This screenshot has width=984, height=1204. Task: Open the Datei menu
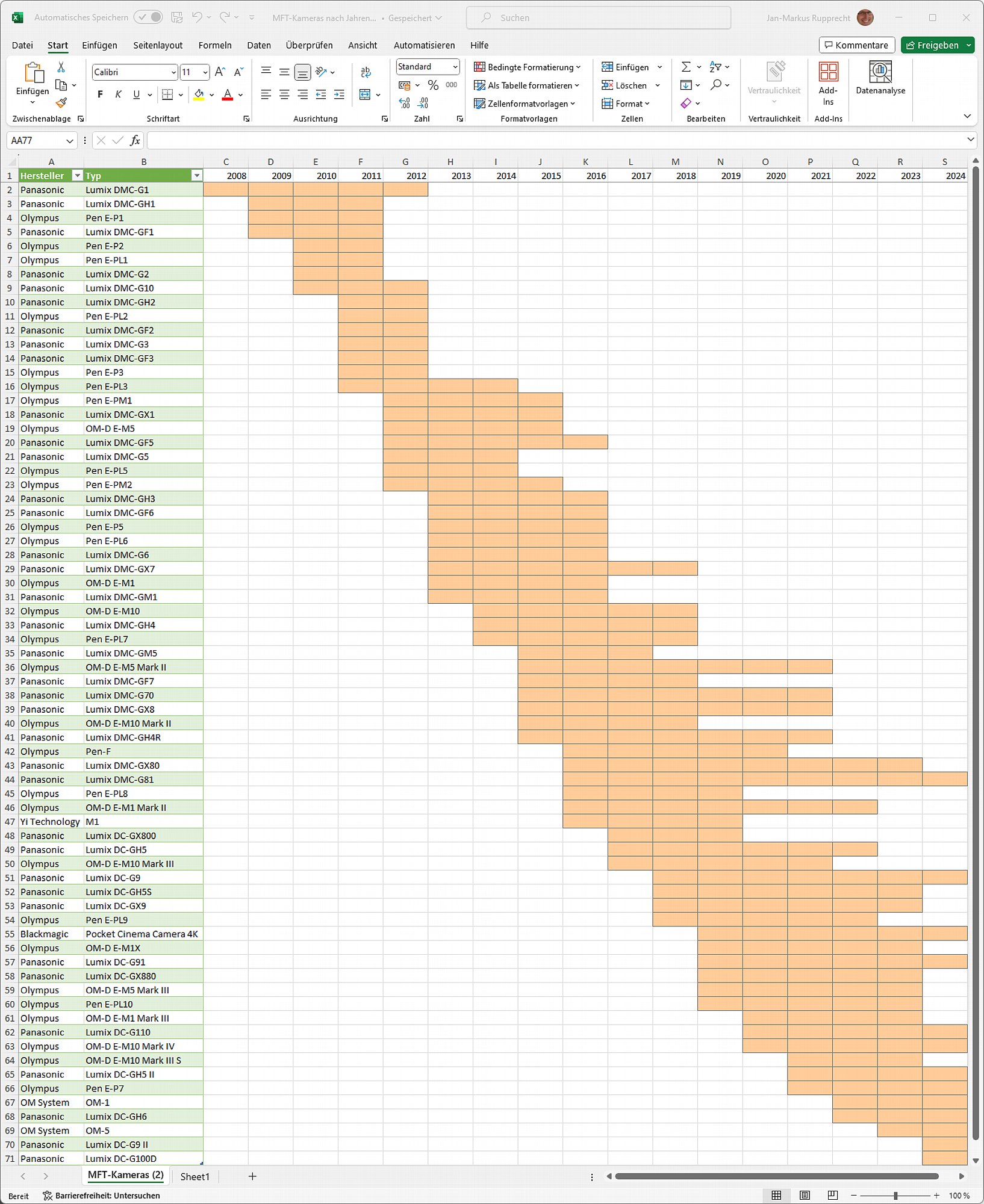click(22, 45)
